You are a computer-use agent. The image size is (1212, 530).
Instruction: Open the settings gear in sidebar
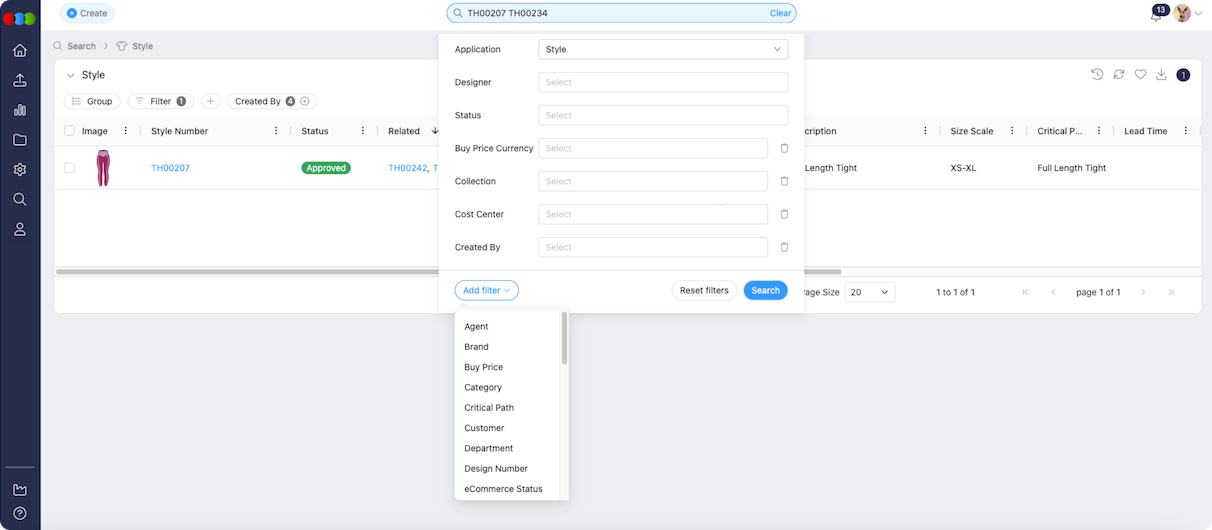click(20, 170)
